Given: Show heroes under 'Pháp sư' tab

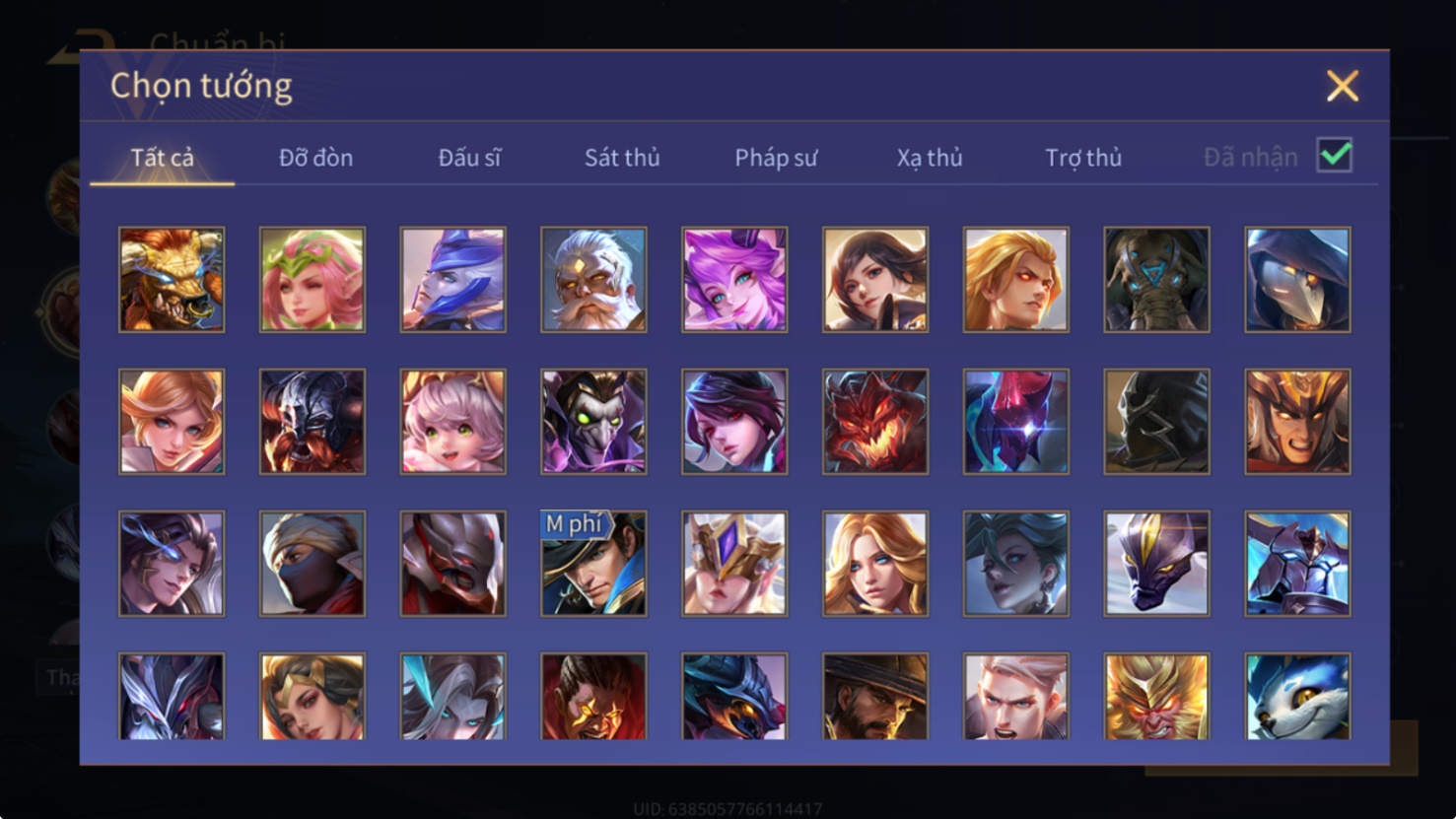Looking at the screenshot, I should pyautogui.click(x=776, y=158).
